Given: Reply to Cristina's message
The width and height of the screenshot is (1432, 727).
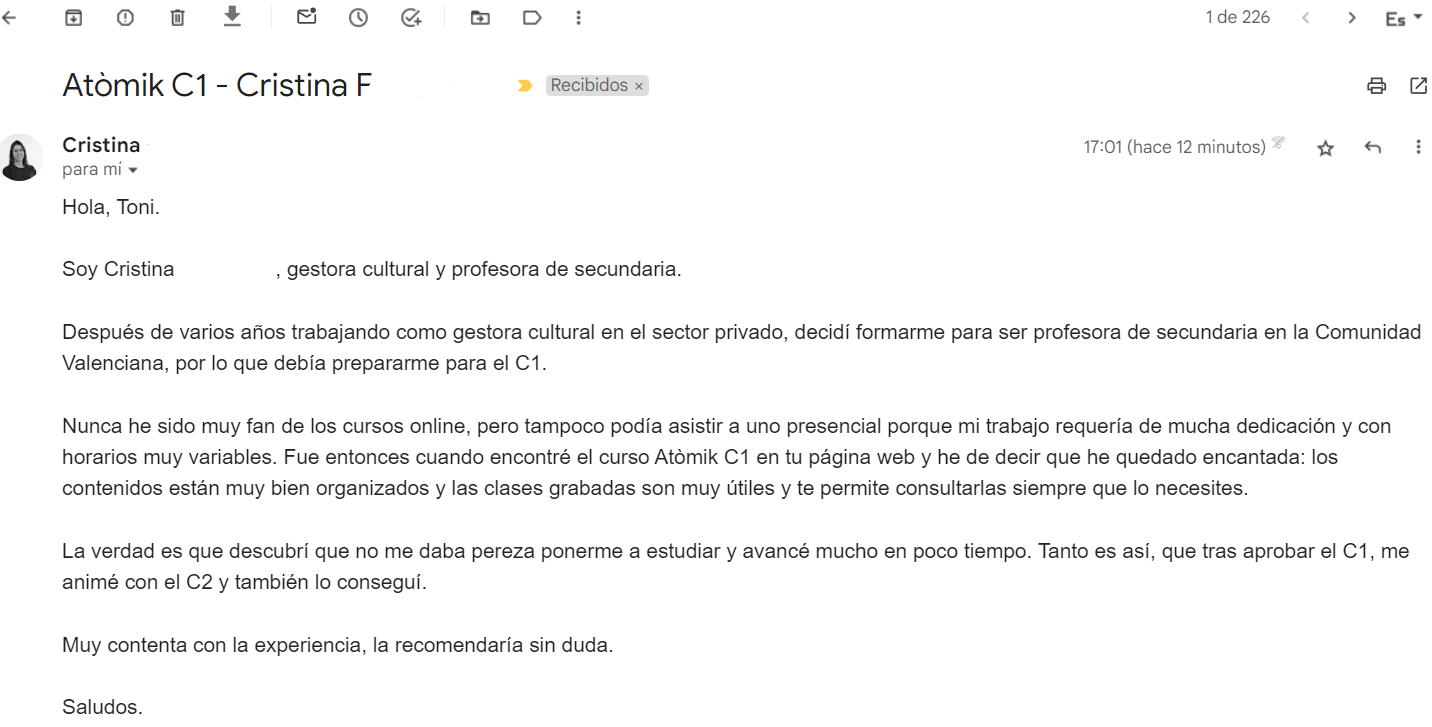Looking at the screenshot, I should (x=1373, y=148).
